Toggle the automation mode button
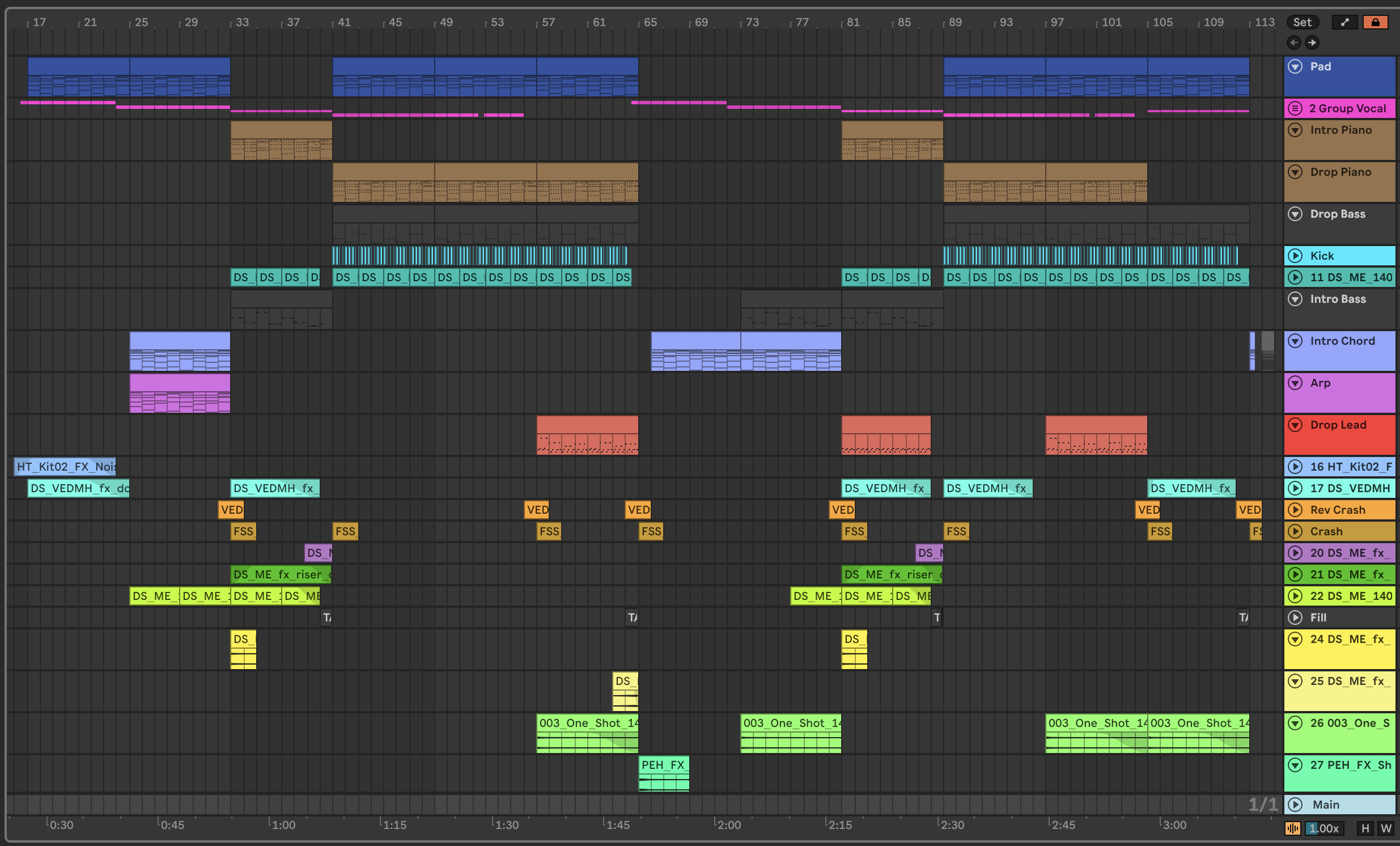Viewport: 1400px width, 846px height. tap(1344, 22)
